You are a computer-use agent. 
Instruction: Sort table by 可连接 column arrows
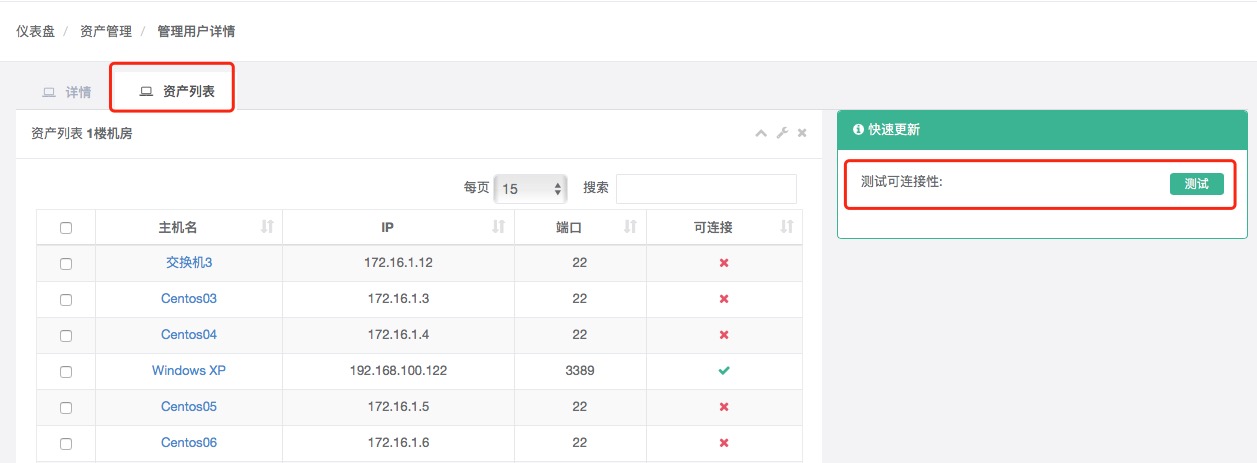click(787, 227)
